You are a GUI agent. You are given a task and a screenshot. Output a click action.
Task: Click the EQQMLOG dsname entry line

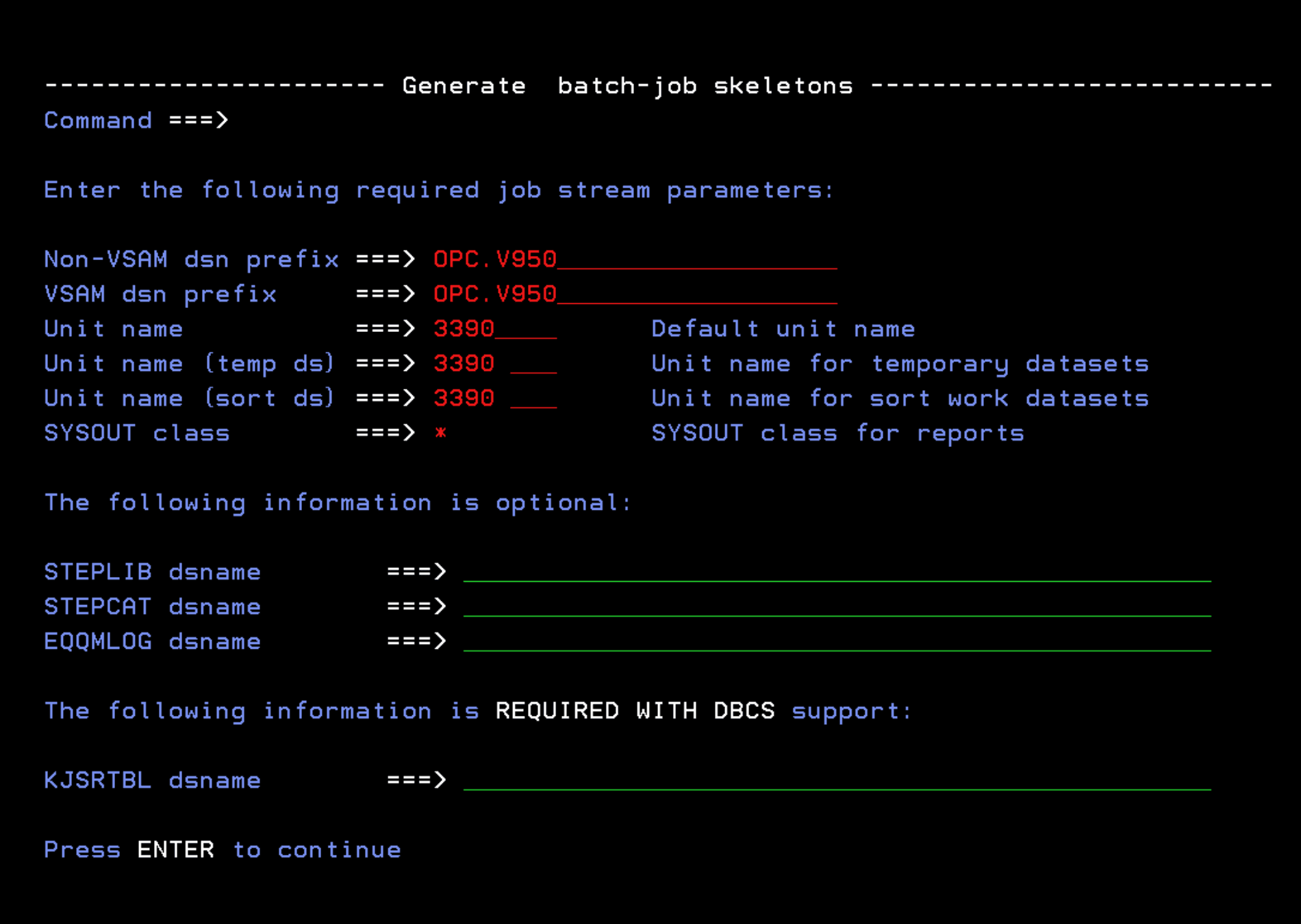[836, 642]
